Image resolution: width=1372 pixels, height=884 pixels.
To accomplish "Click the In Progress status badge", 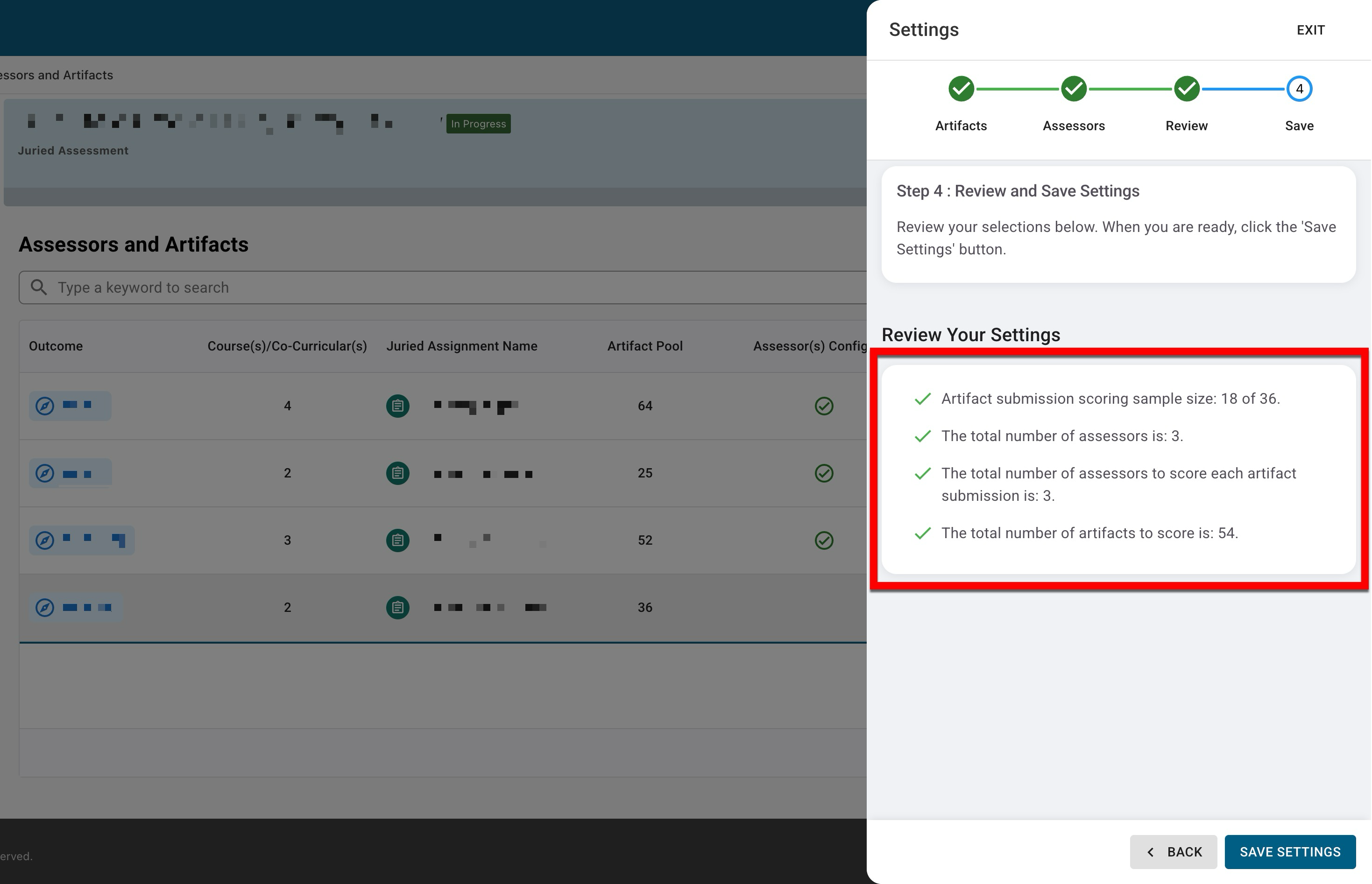I will coord(478,123).
